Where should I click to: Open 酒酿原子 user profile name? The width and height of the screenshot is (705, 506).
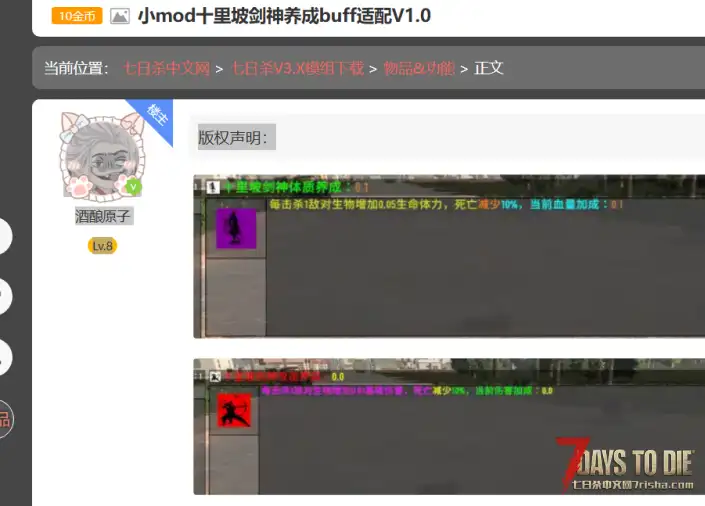[103, 216]
